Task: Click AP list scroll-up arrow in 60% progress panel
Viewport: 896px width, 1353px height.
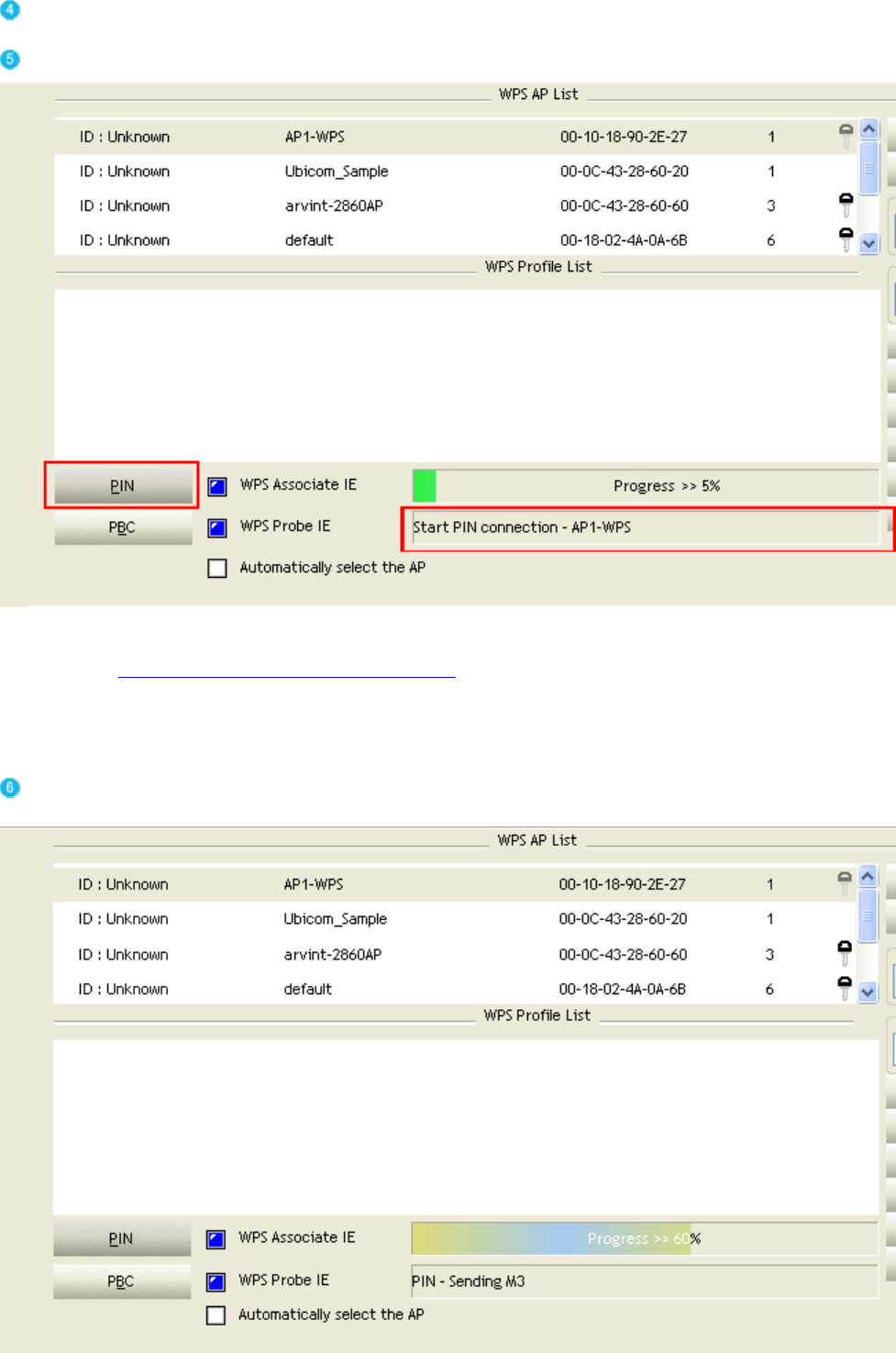Action: tap(868, 877)
